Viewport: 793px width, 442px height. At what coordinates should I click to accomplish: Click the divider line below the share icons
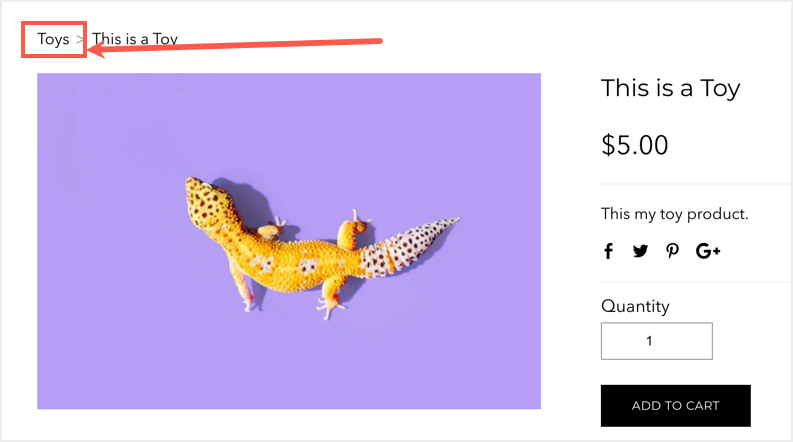tap(695, 282)
